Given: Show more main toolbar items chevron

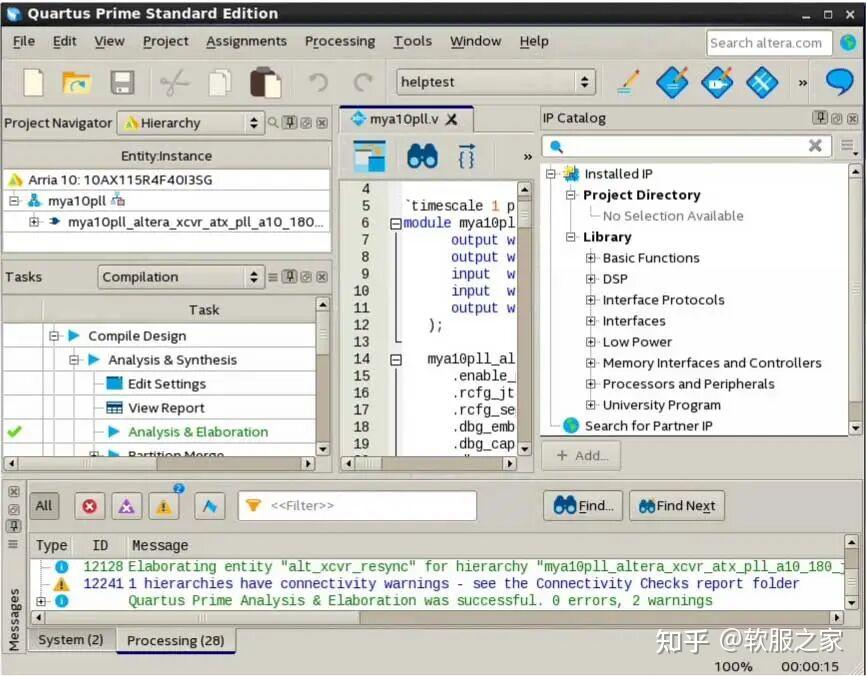Looking at the screenshot, I should click(x=803, y=83).
